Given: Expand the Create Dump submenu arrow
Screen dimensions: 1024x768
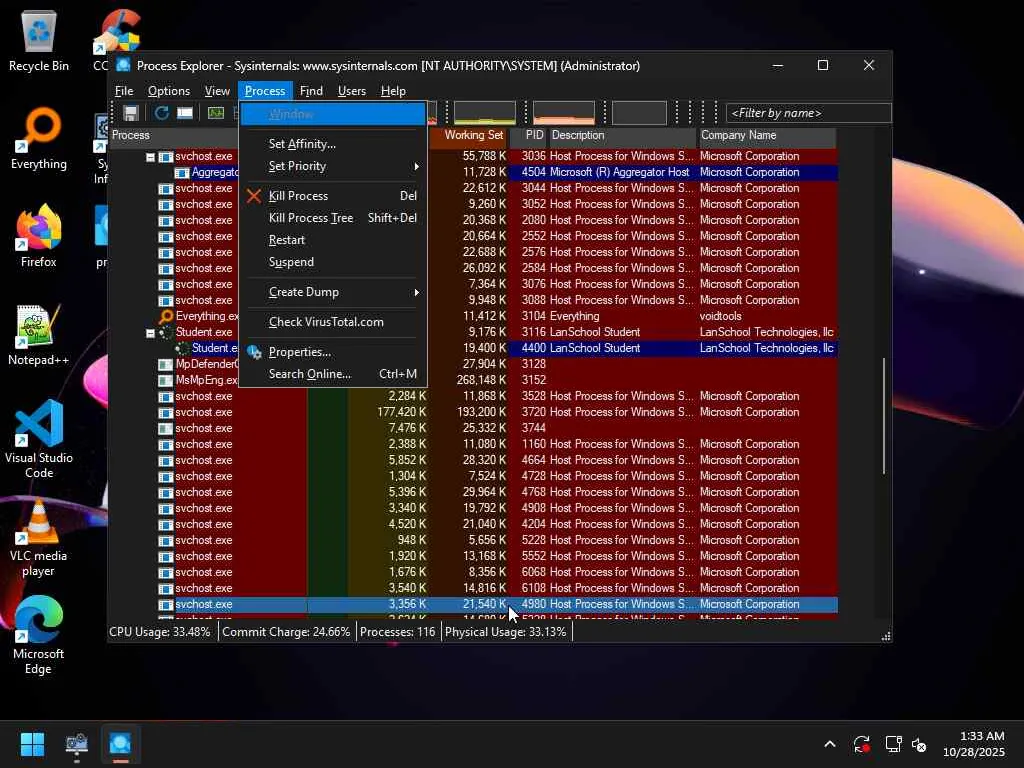Looking at the screenshot, I should [x=416, y=293].
